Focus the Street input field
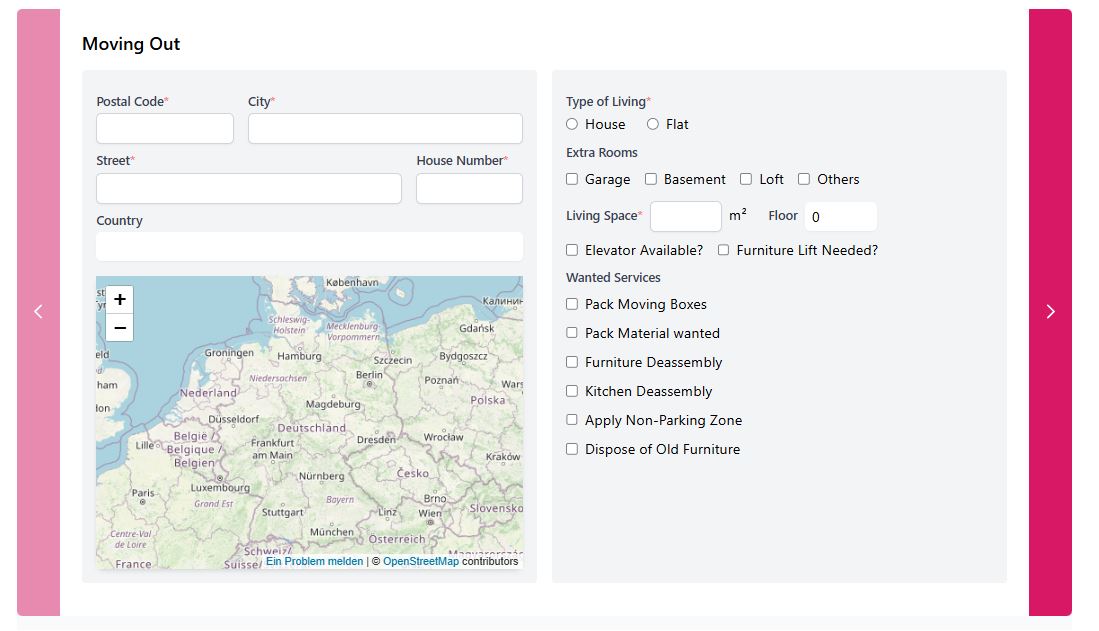 [x=249, y=189]
